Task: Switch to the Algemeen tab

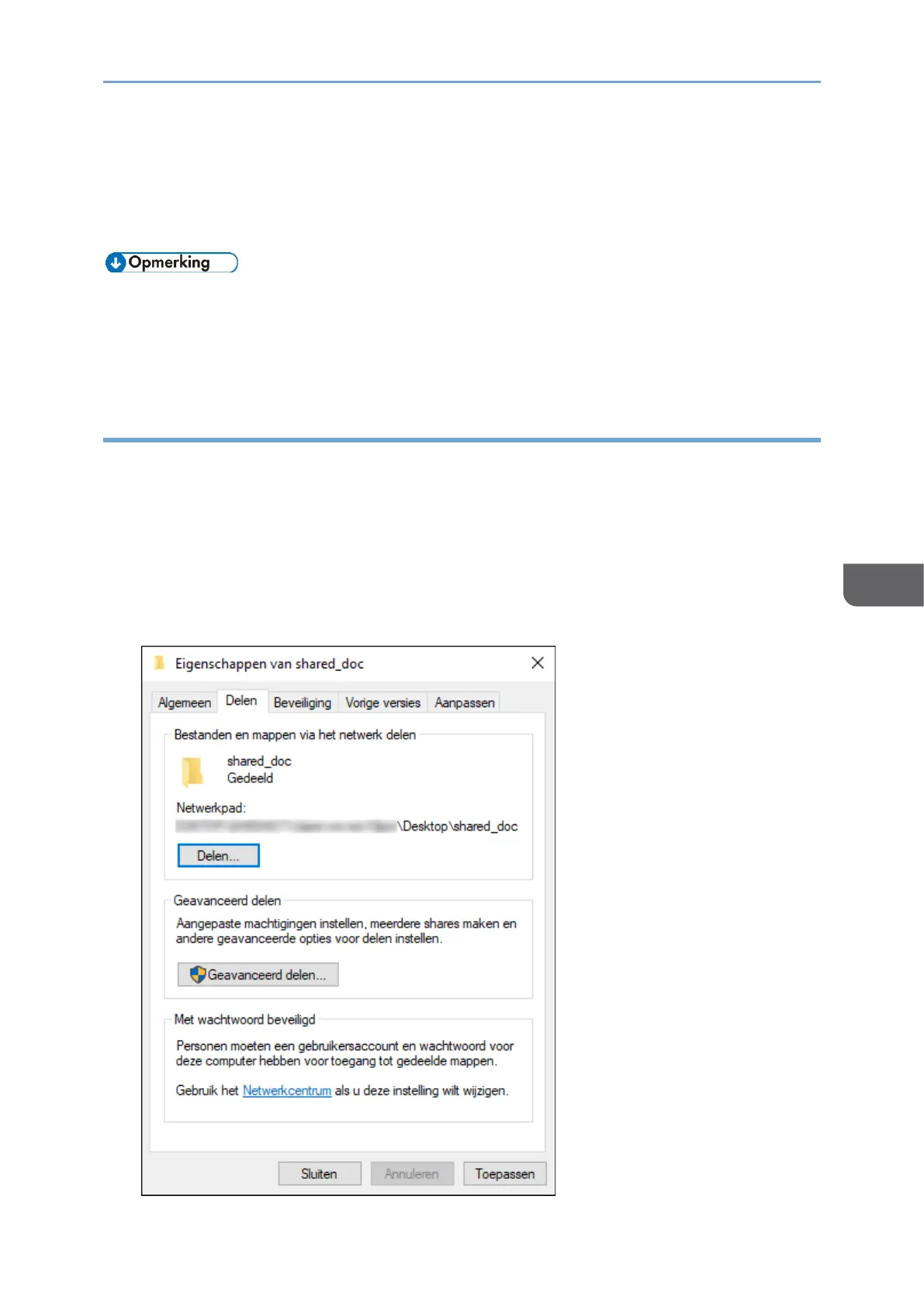Action: point(184,702)
